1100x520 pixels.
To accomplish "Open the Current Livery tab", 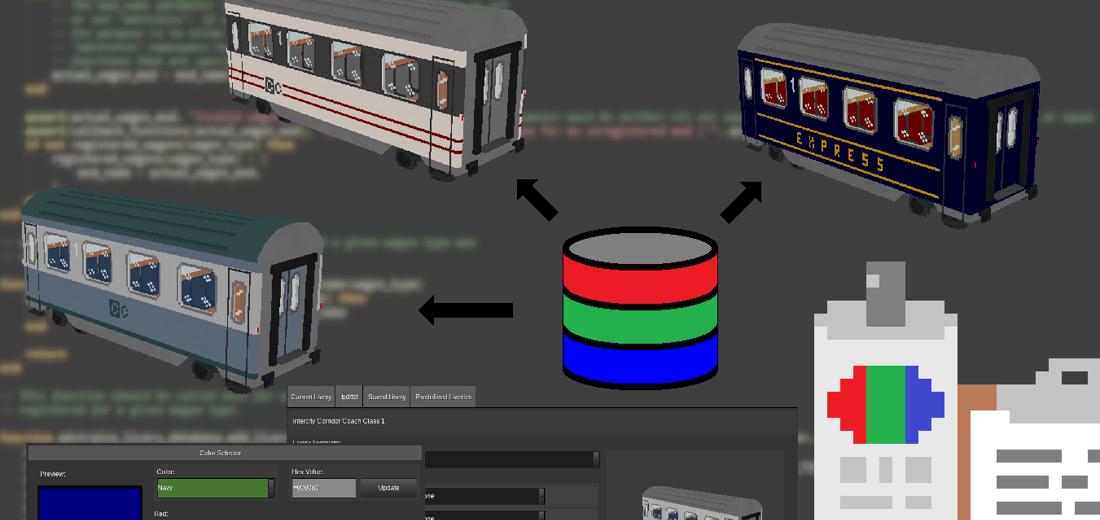I will click(311, 396).
